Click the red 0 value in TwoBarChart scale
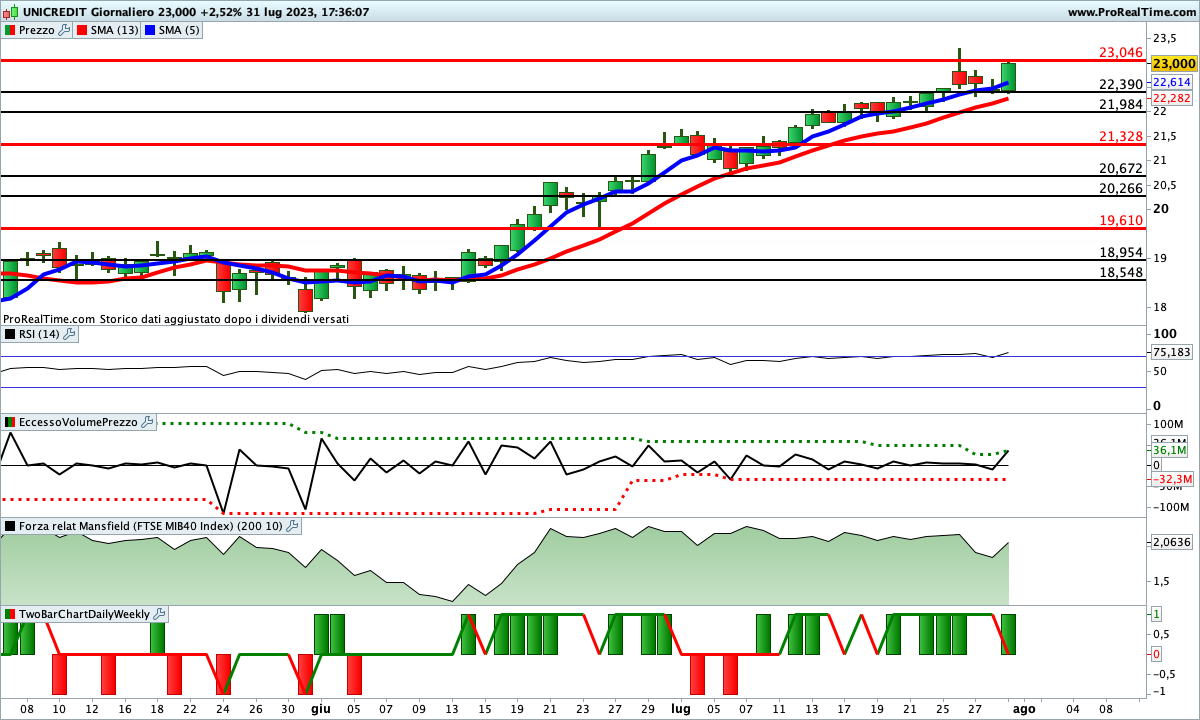The width and height of the screenshot is (1200, 720). pos(1156,654)
